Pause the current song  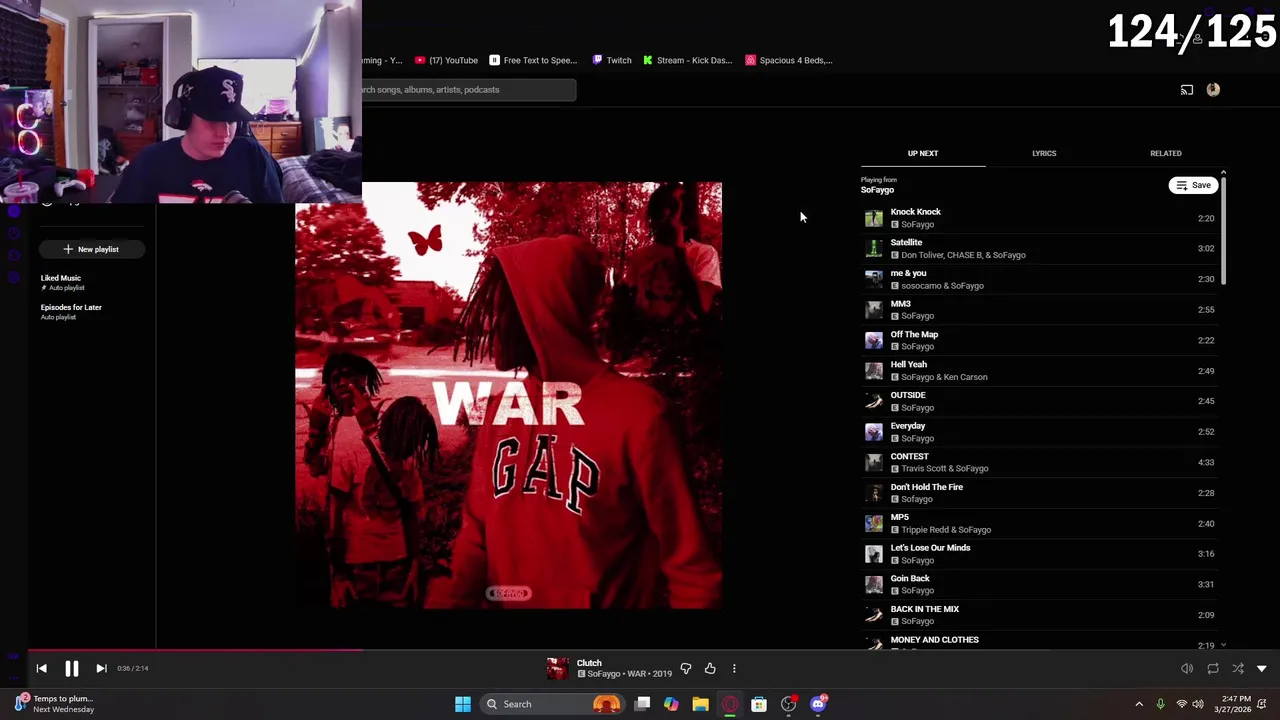point(72,668)
